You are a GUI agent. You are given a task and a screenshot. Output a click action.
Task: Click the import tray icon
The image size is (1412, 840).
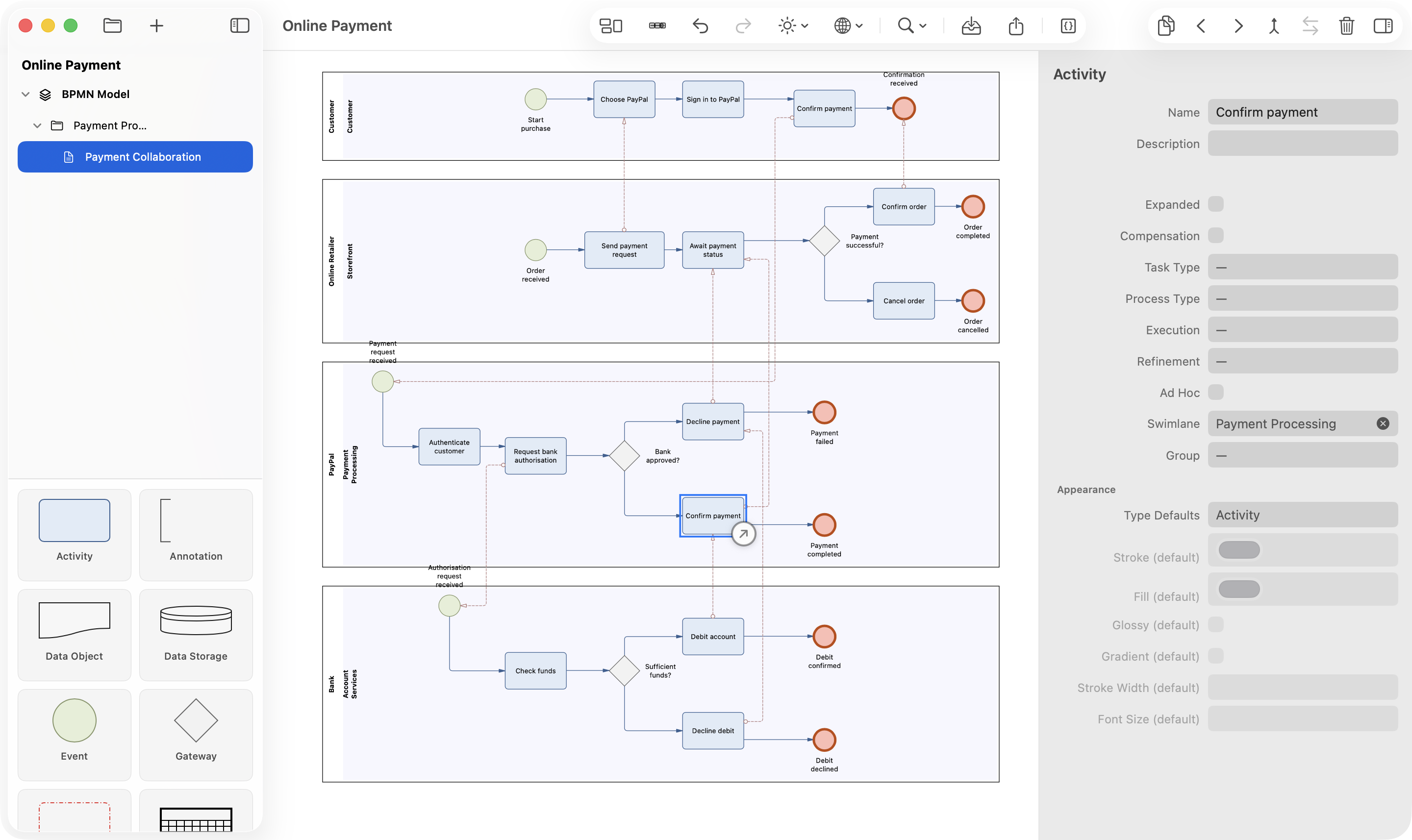[x=971, y=25]
